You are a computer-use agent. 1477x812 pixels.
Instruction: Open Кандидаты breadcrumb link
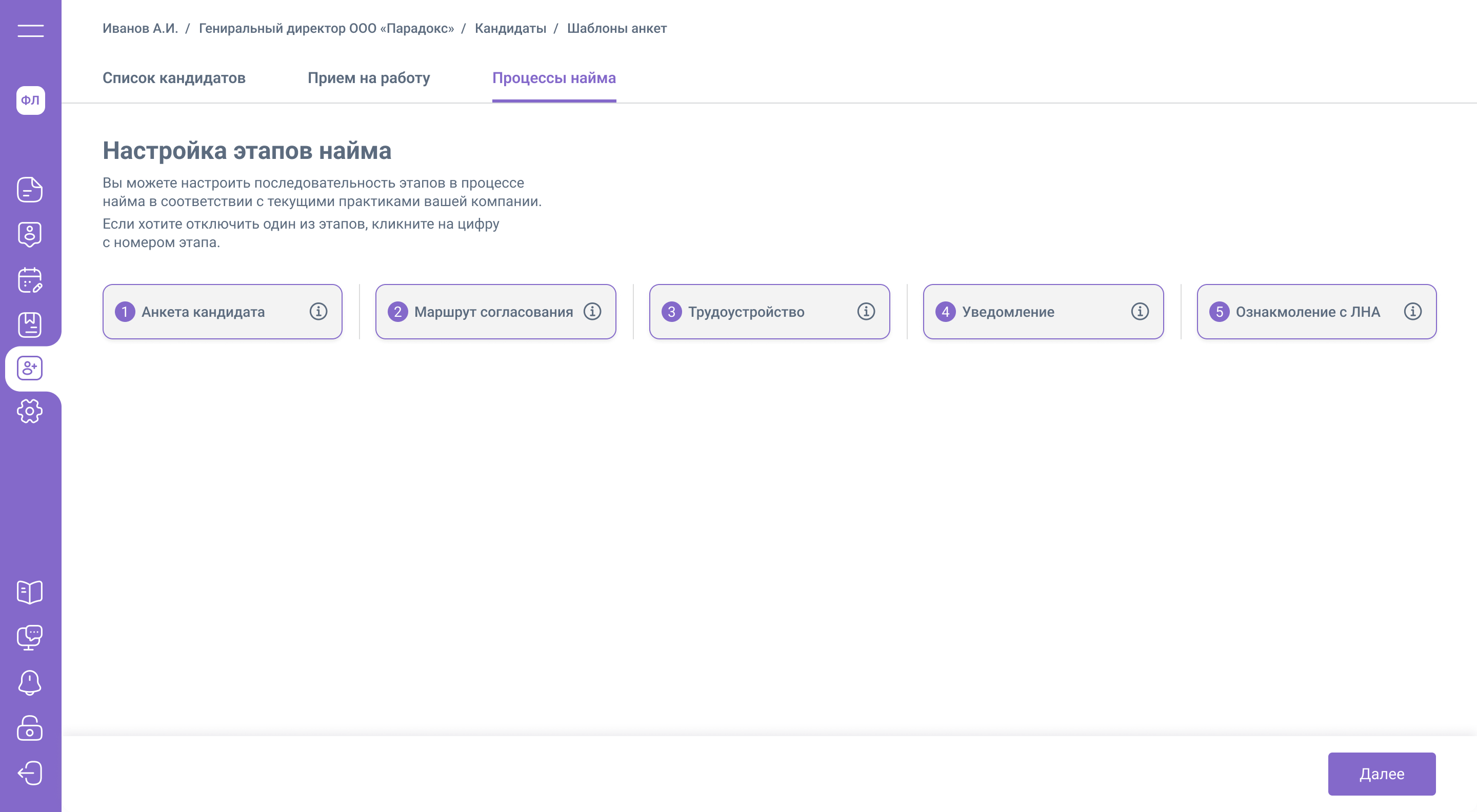point(510,28)
